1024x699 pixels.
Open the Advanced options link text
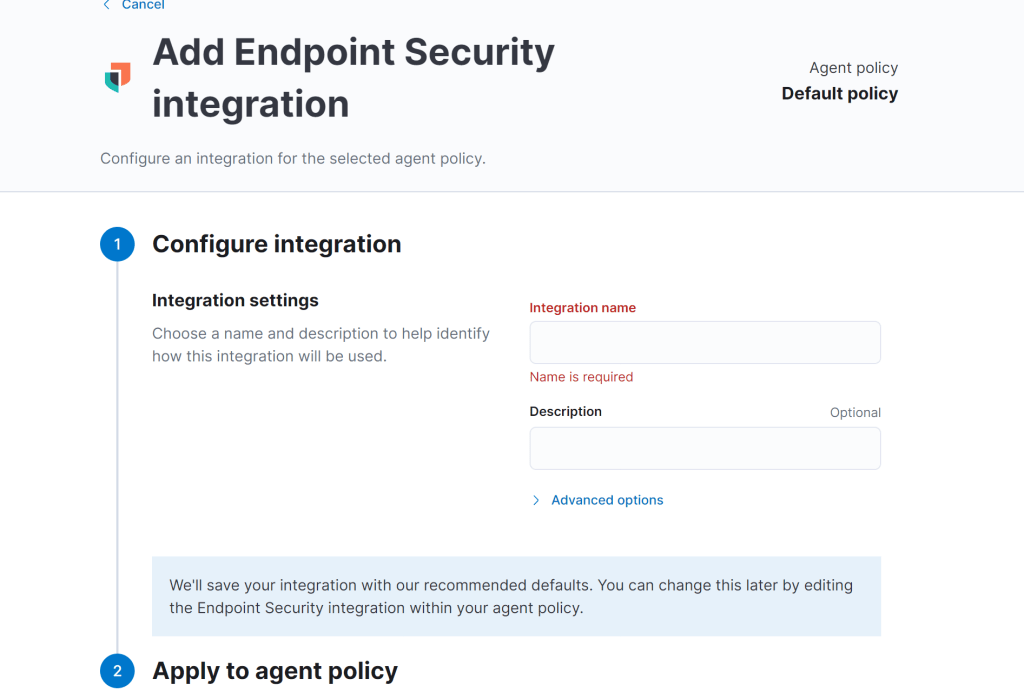(x=607, y=500)
